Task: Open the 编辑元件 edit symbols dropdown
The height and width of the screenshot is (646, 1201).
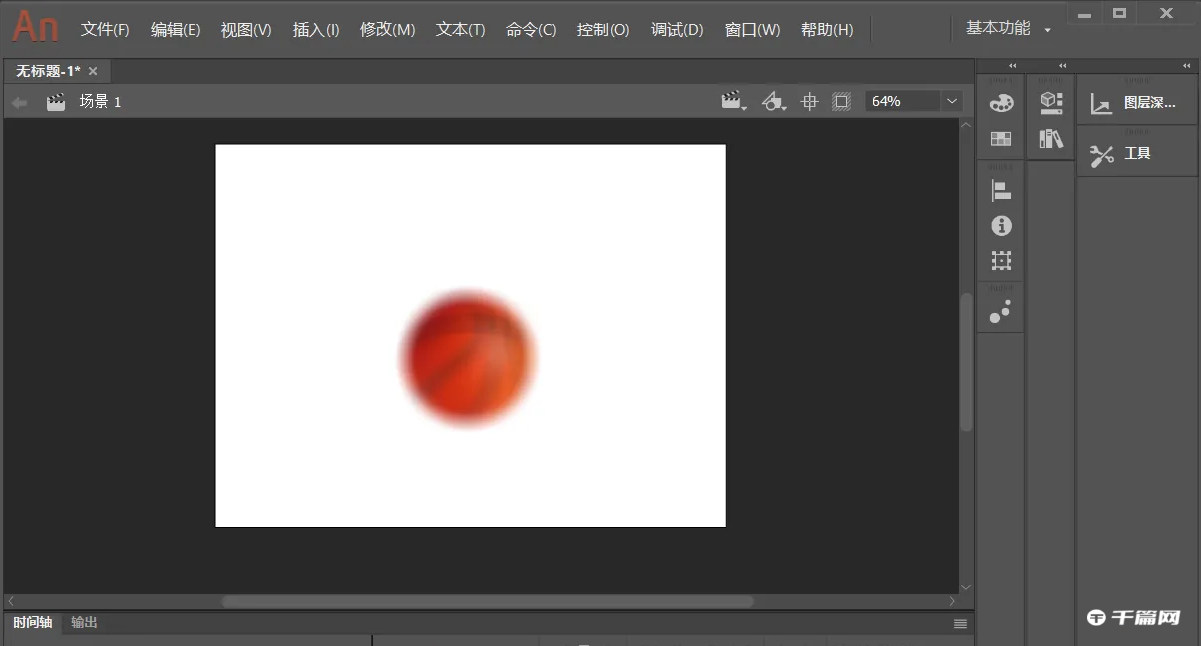Action: pos(773,100)
